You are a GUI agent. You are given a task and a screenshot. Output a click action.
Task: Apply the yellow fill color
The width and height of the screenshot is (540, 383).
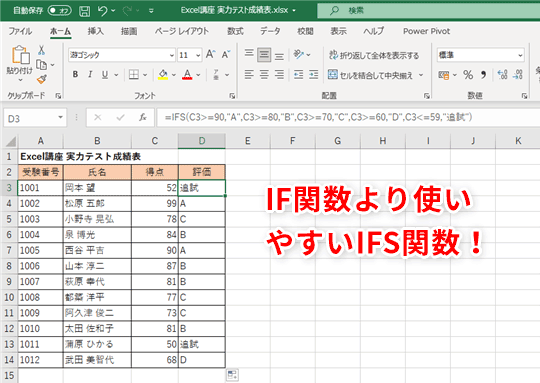click(x=163, y=74)
